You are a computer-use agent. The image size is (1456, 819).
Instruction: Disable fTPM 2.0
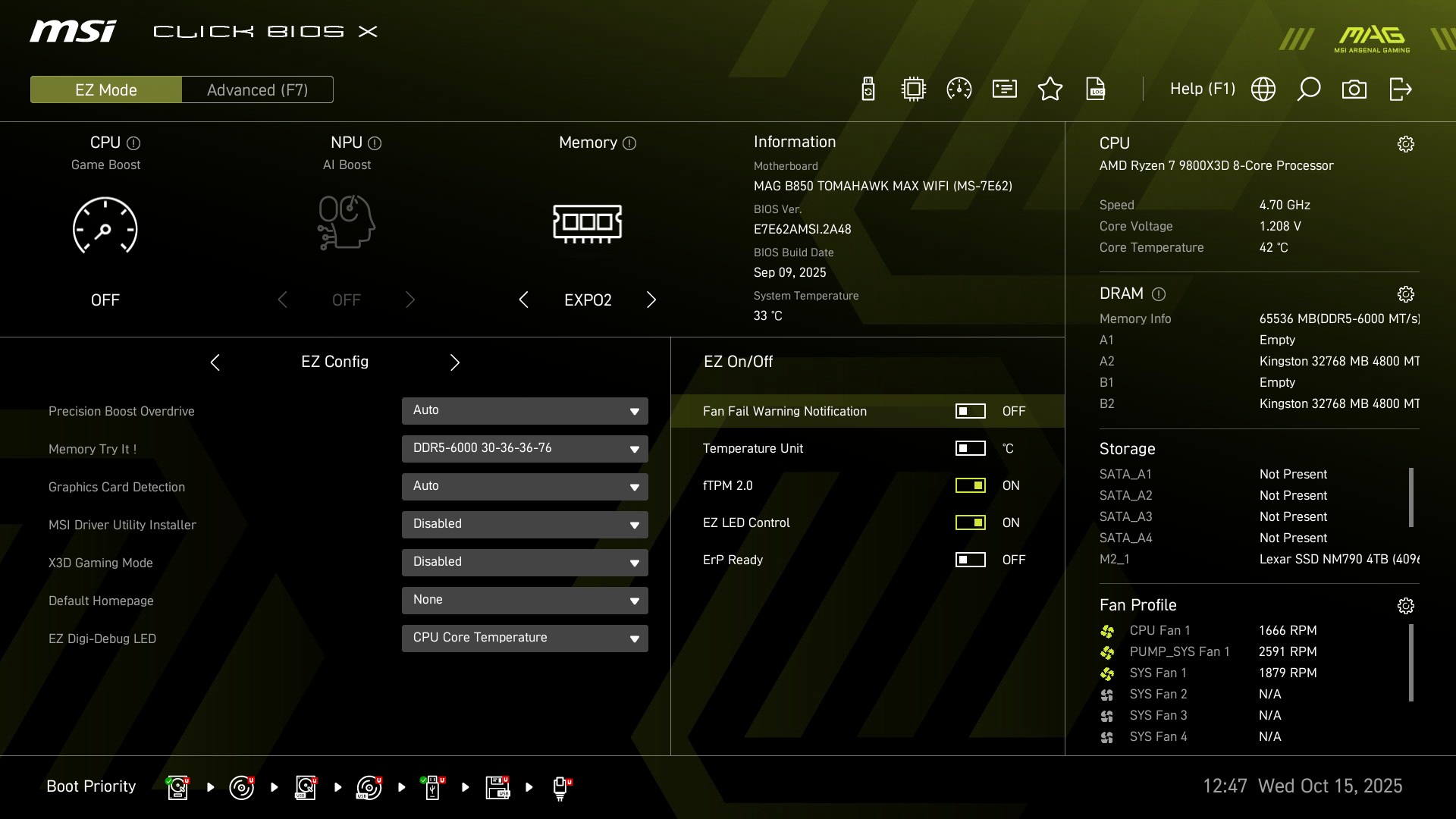pyautogui.click(x=971, y=485)
